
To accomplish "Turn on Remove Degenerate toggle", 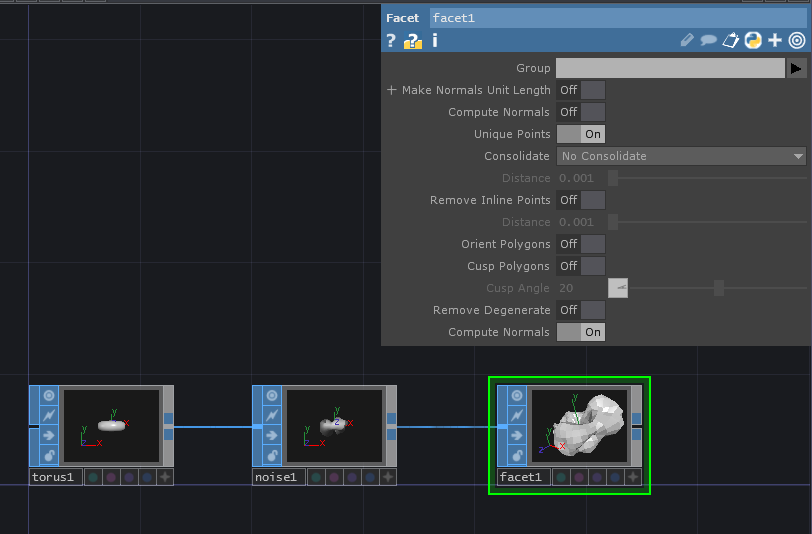I will tap(581, 310).
